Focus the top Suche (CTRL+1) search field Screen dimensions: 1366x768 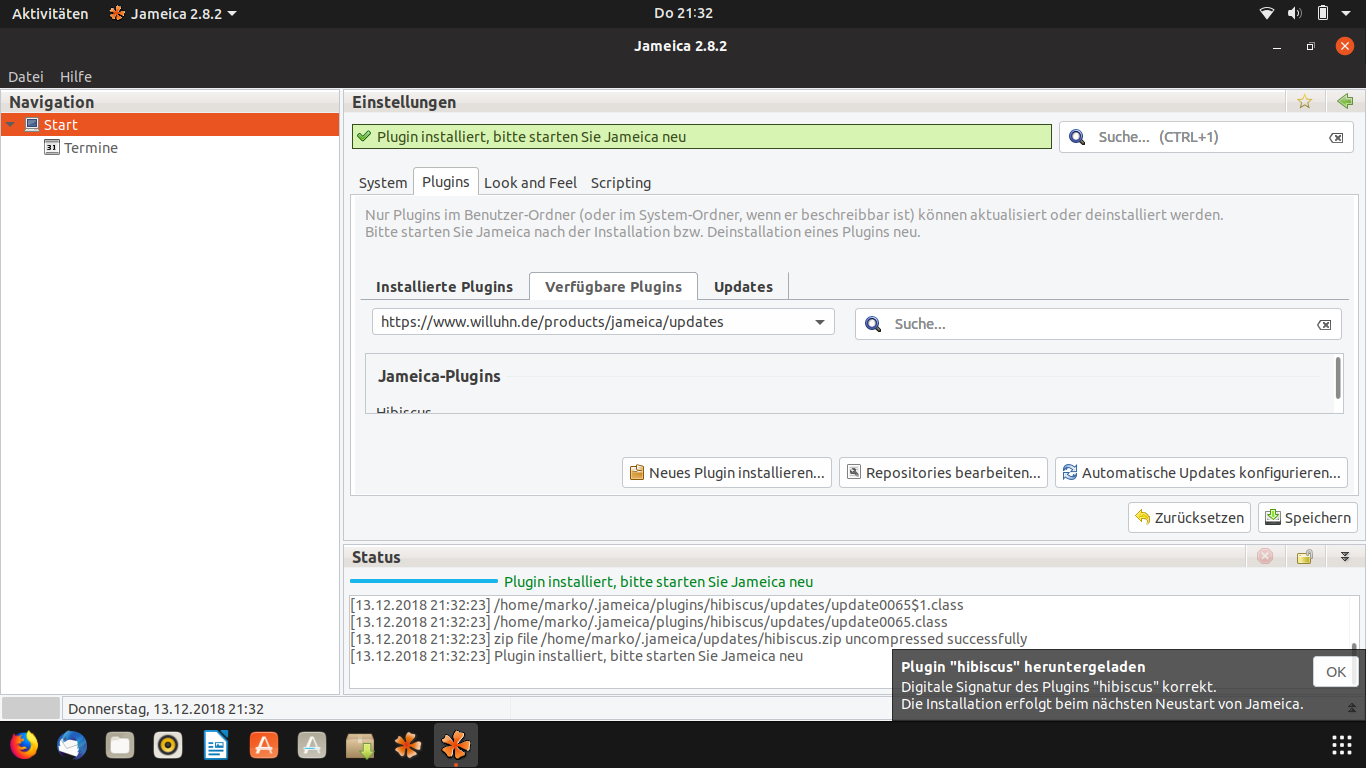point(1206,137)
